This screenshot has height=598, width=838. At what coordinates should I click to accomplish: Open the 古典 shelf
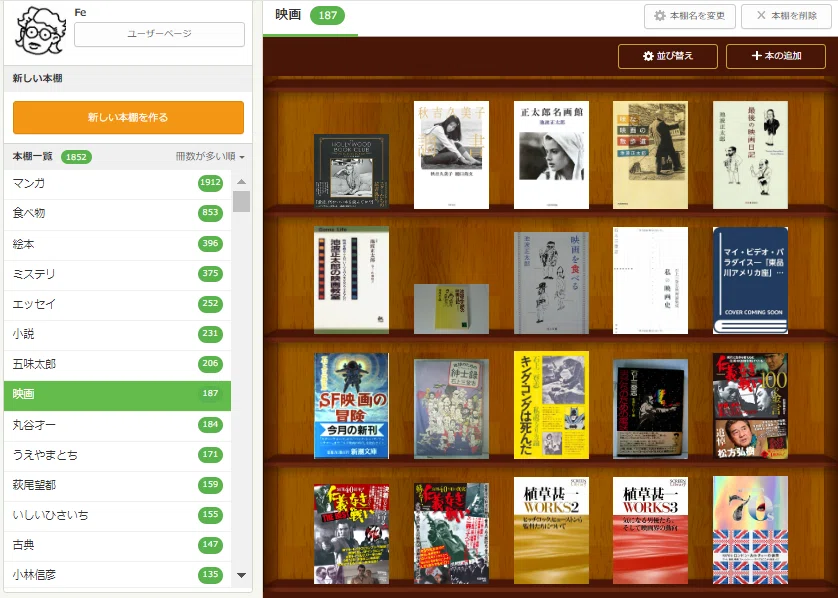coord(117,545)
